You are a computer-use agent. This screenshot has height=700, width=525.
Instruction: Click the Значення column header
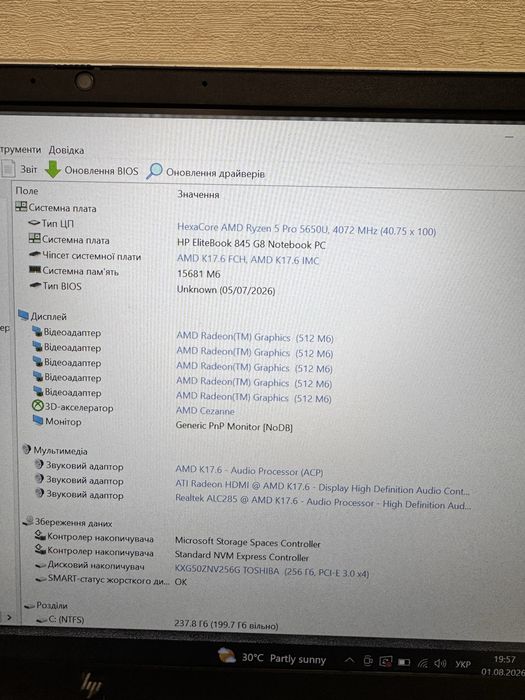click(198, 195)
